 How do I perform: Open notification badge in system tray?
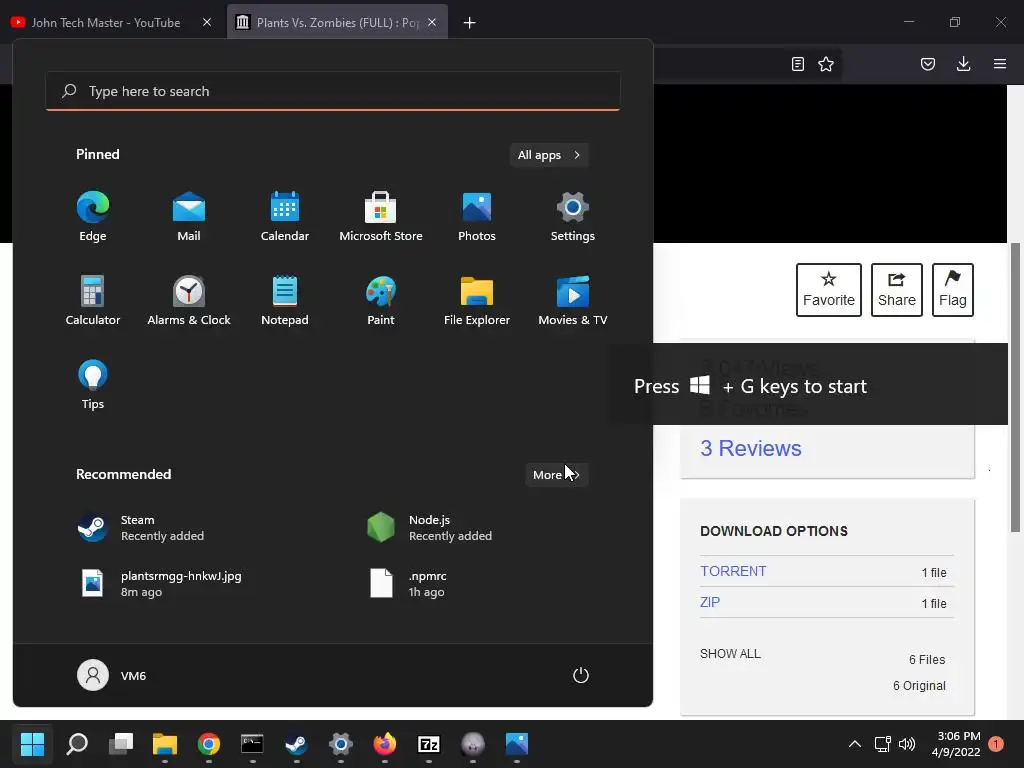[996, 744]
